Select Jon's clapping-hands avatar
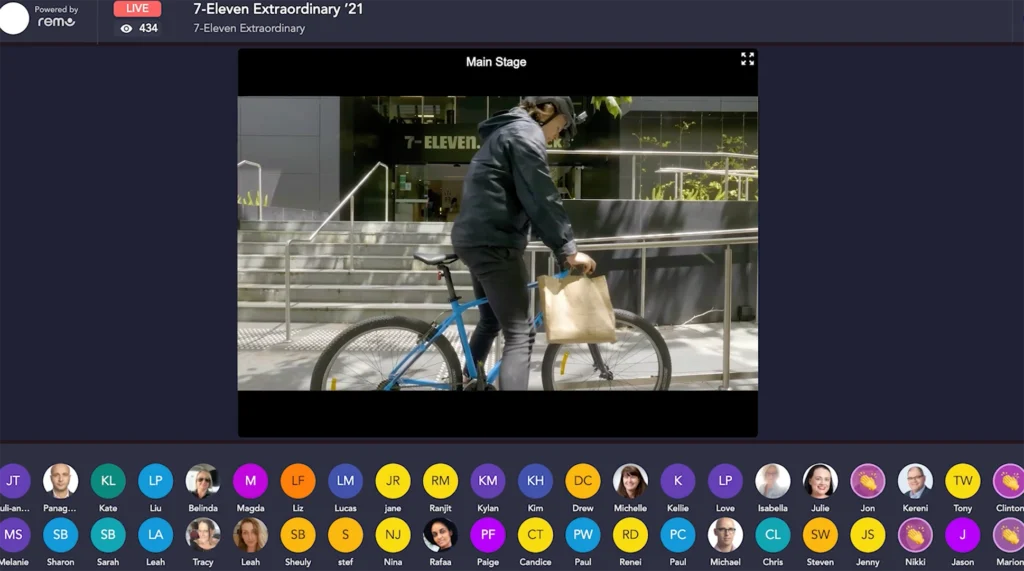Viewport: 1024px width, 571px height. [868, 481]
